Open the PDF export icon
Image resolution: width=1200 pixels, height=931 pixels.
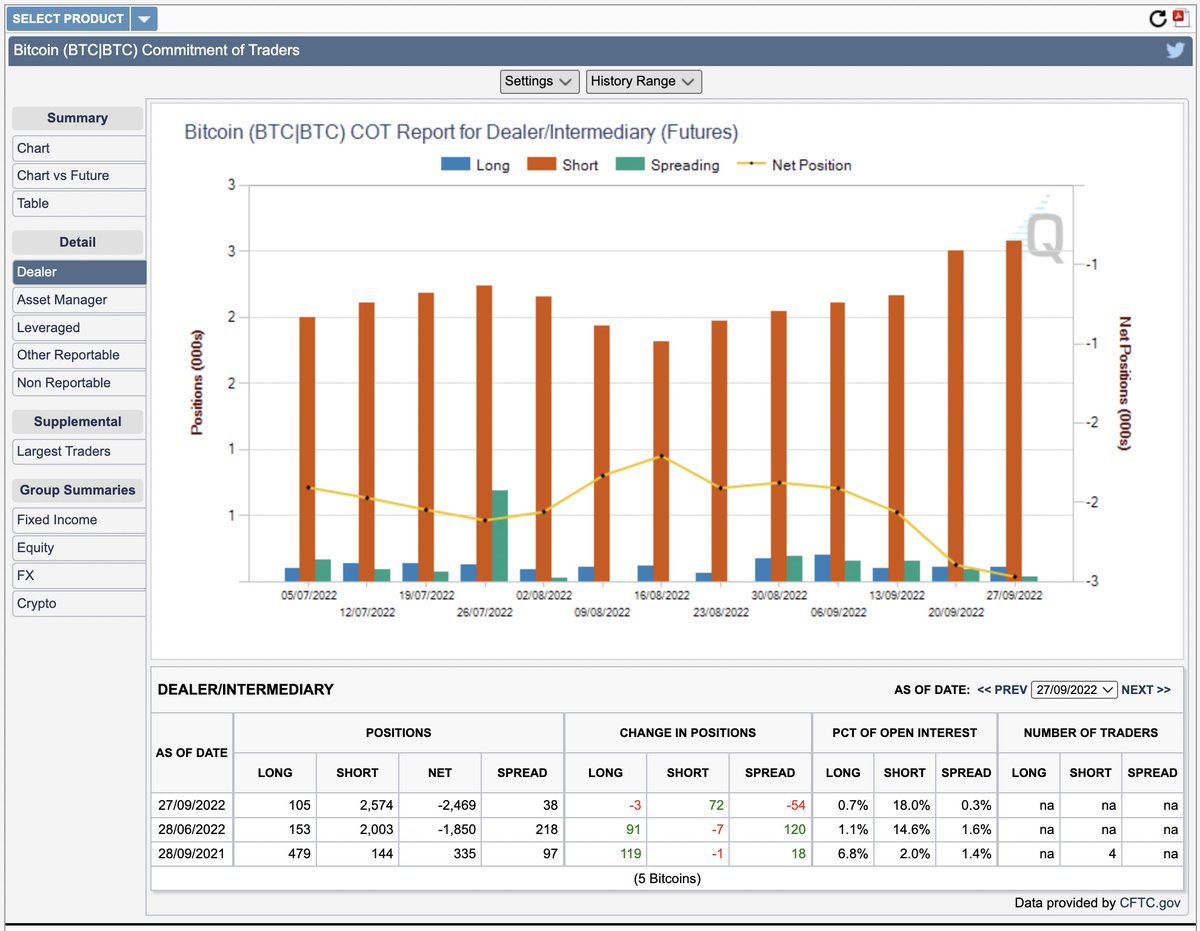[1179, 18]
